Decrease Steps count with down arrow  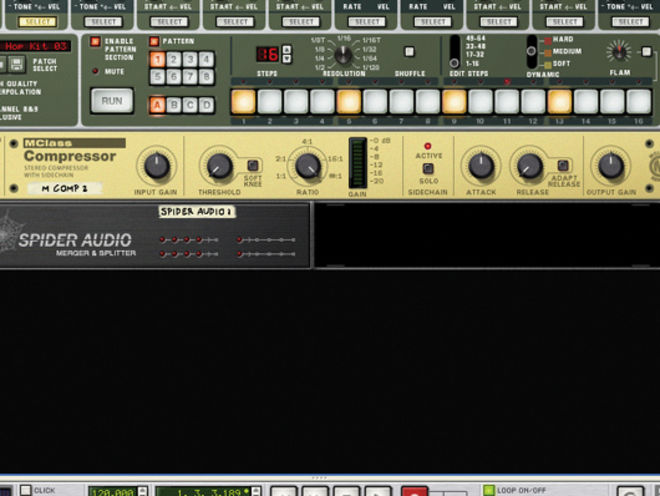click(x=287, y=59)
